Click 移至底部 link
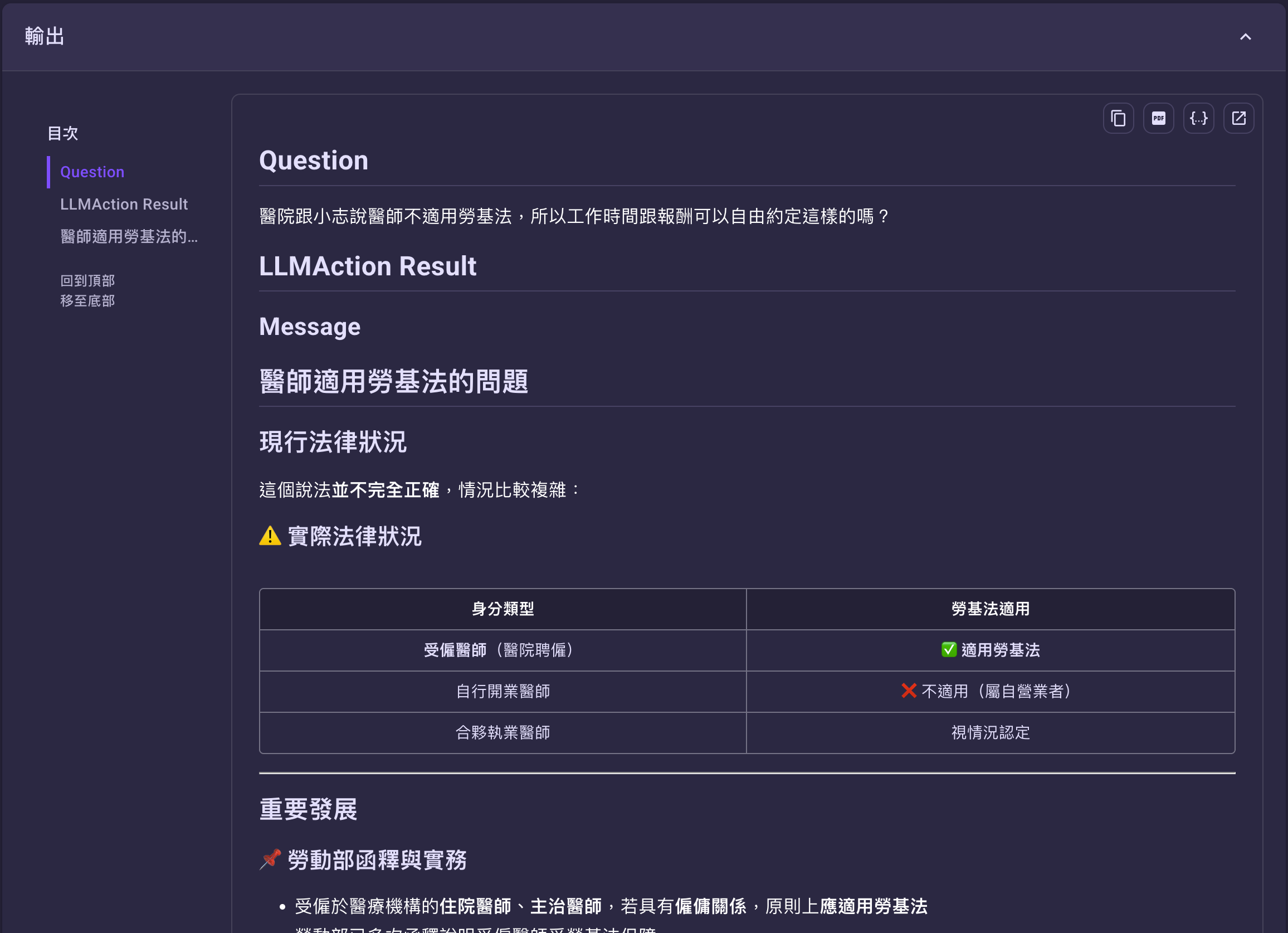The height and width of the screenshot is (933, 1288). tap(87, 300)
